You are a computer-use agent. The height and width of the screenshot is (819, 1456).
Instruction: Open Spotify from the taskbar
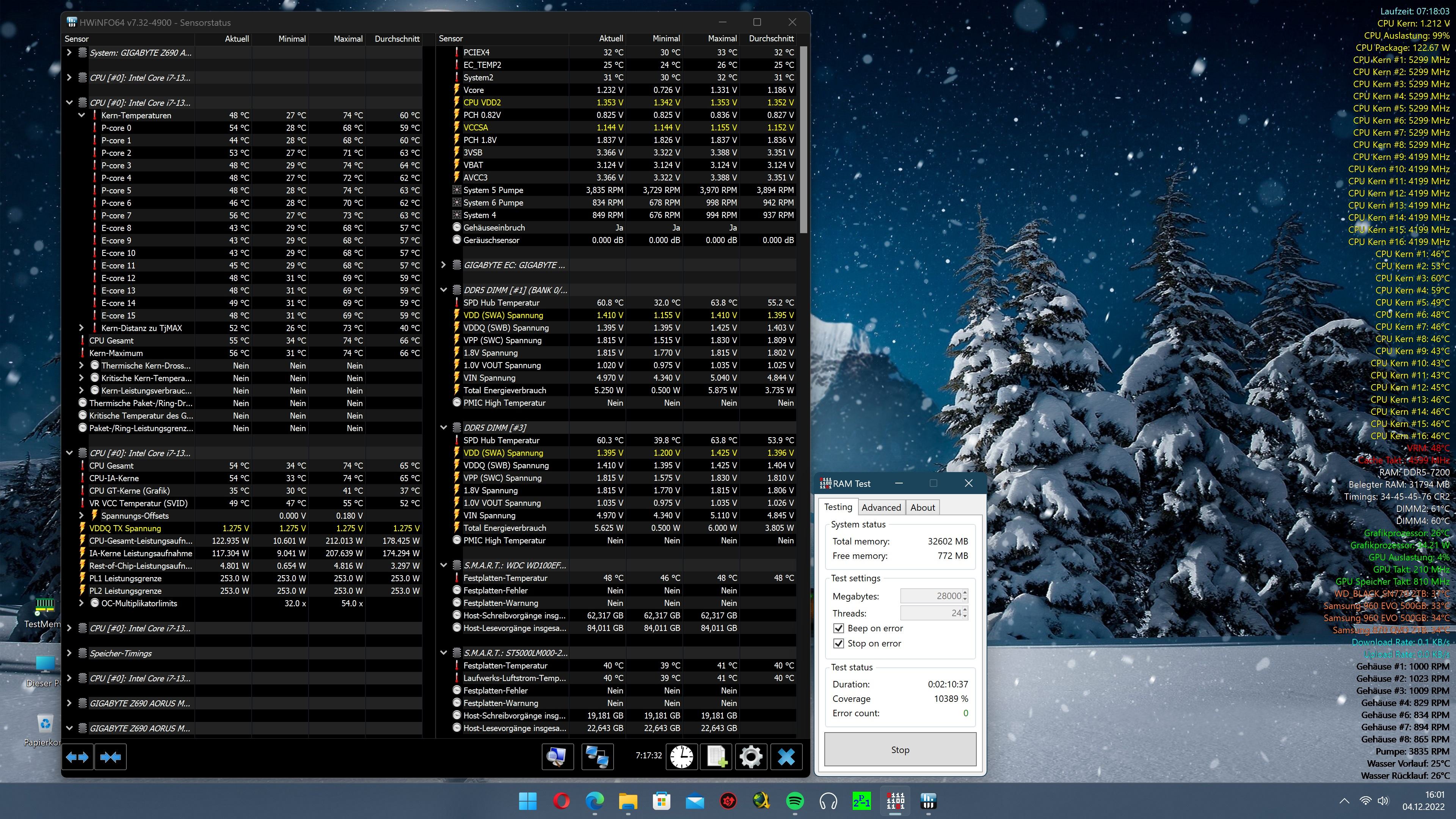pos(795,801)
